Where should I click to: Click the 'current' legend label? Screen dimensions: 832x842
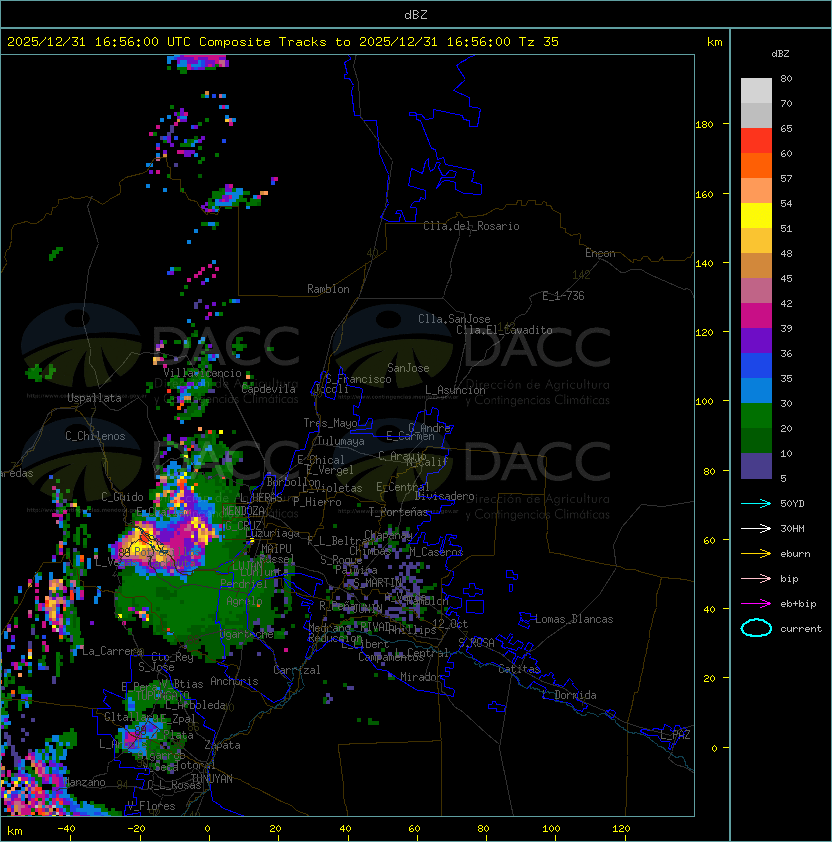(801, 629)
